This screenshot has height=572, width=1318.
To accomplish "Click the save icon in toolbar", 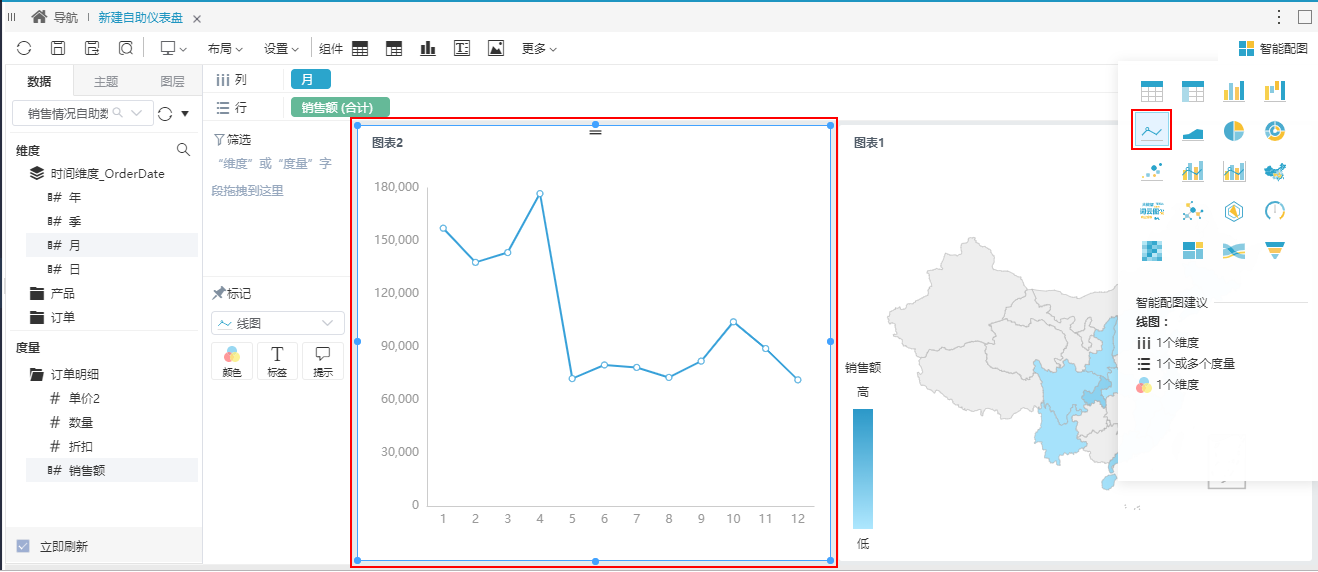I will point(58,48).
